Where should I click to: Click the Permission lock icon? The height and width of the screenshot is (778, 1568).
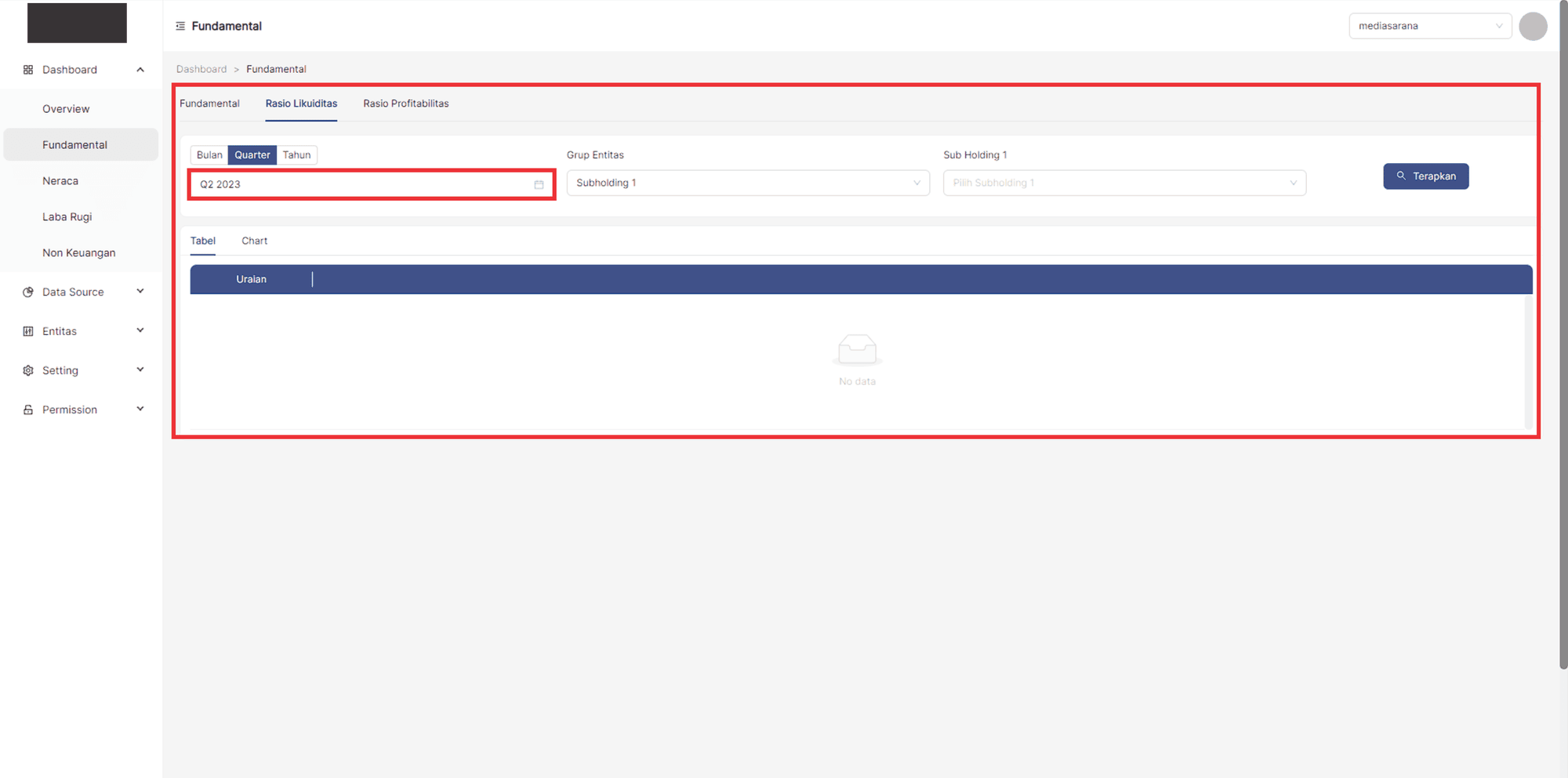click(28, 409)
